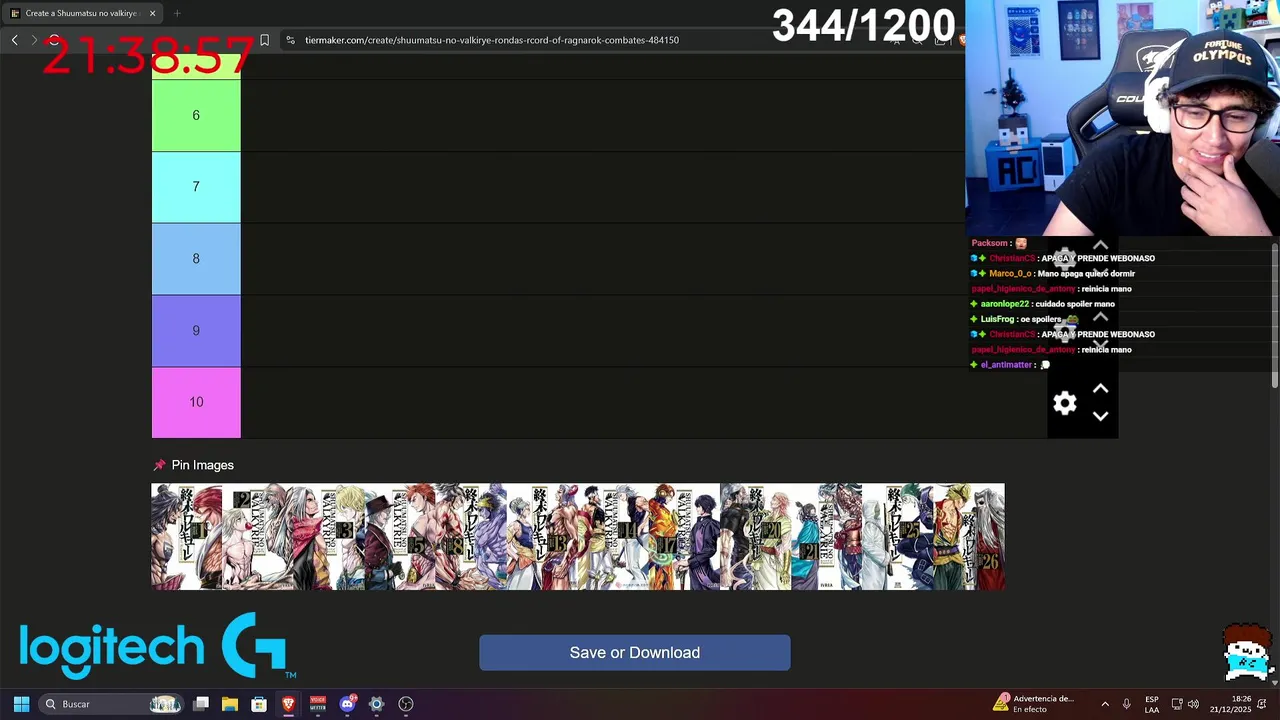This screenshot has width=1280, height=720.
Task: Open OBS Studio from the taskbar
Action: [x=406, y=704]
